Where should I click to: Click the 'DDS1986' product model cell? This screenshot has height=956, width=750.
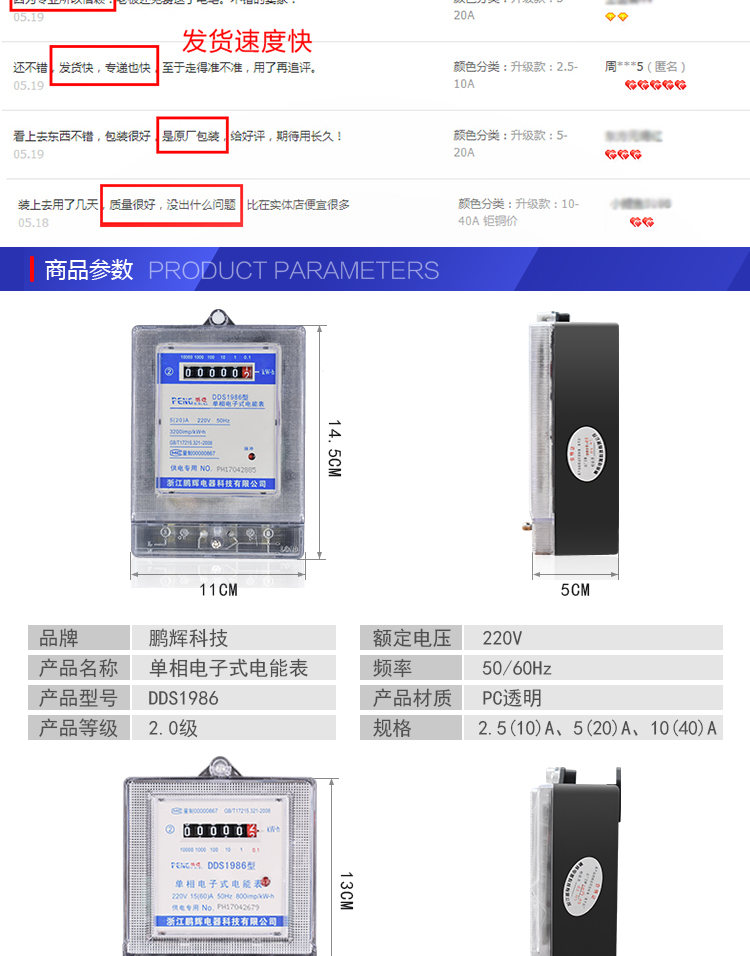click(234, 697)
